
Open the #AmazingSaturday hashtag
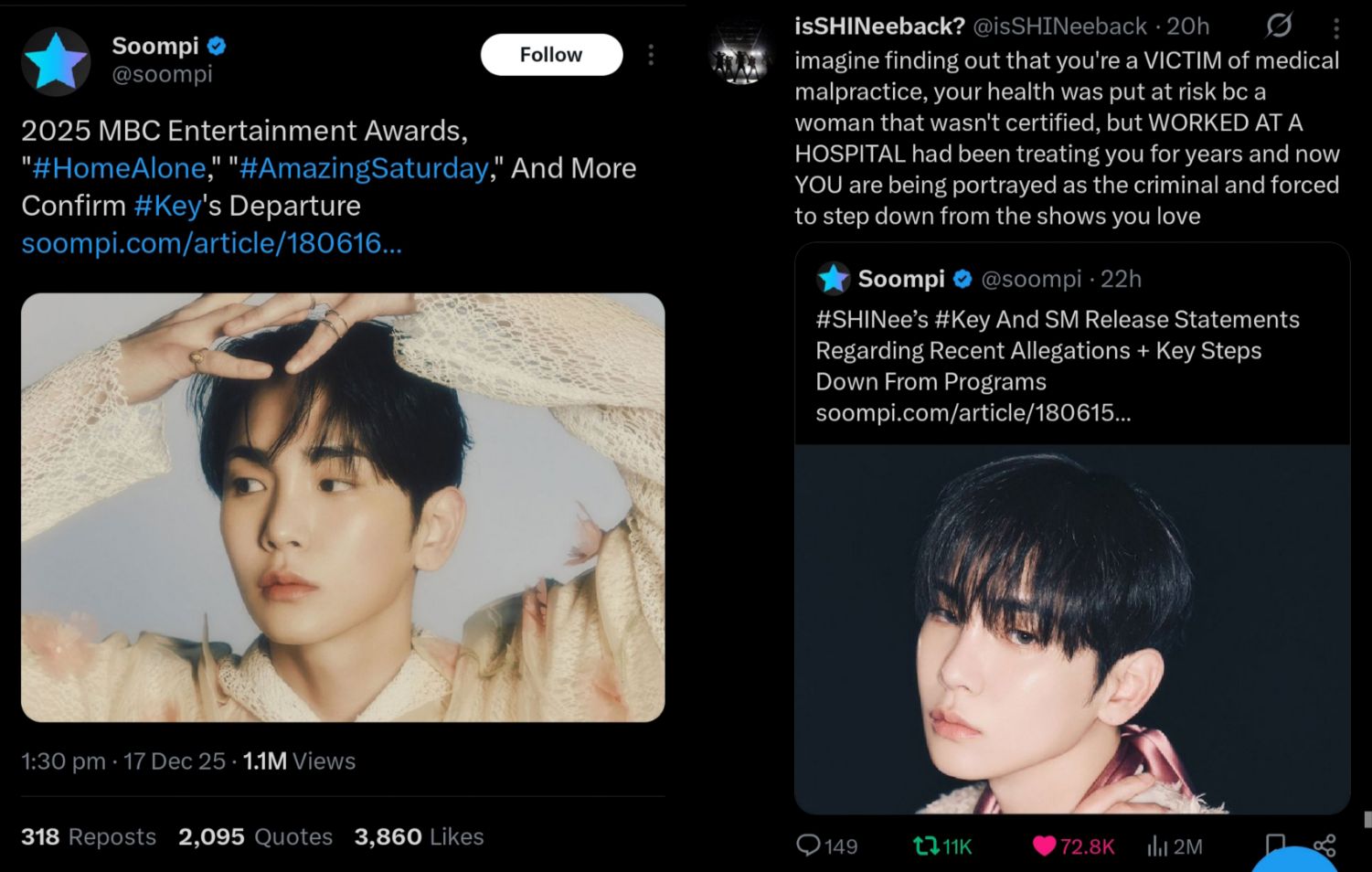click(364, 168)
